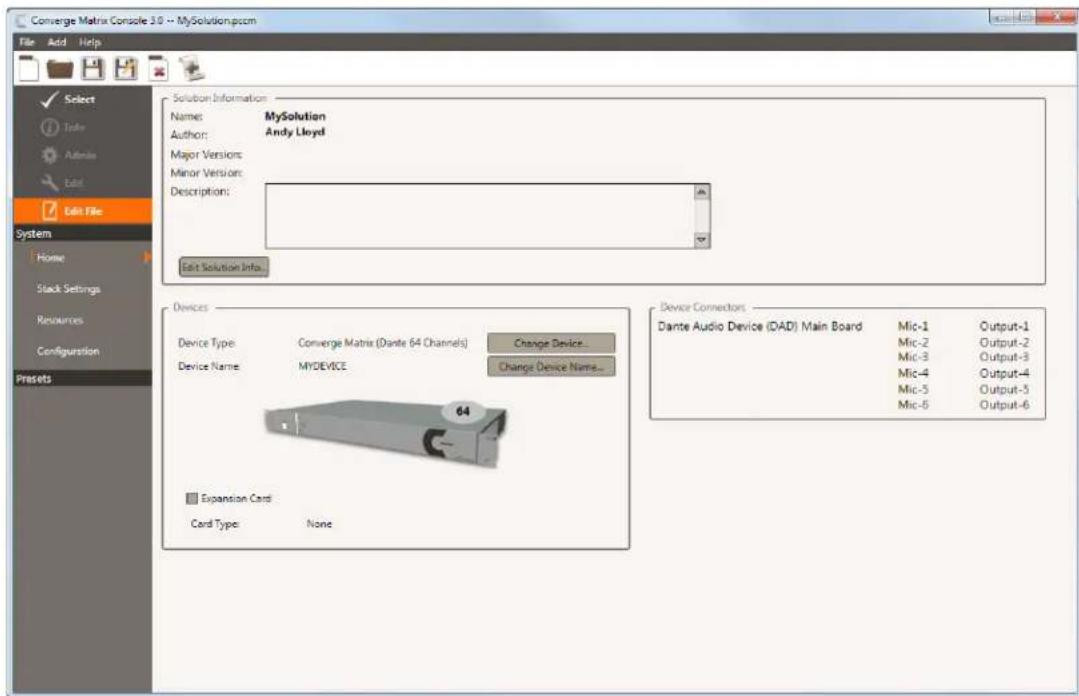Select Output-1 connector

pyautogui.click(x=1004, y=326)
